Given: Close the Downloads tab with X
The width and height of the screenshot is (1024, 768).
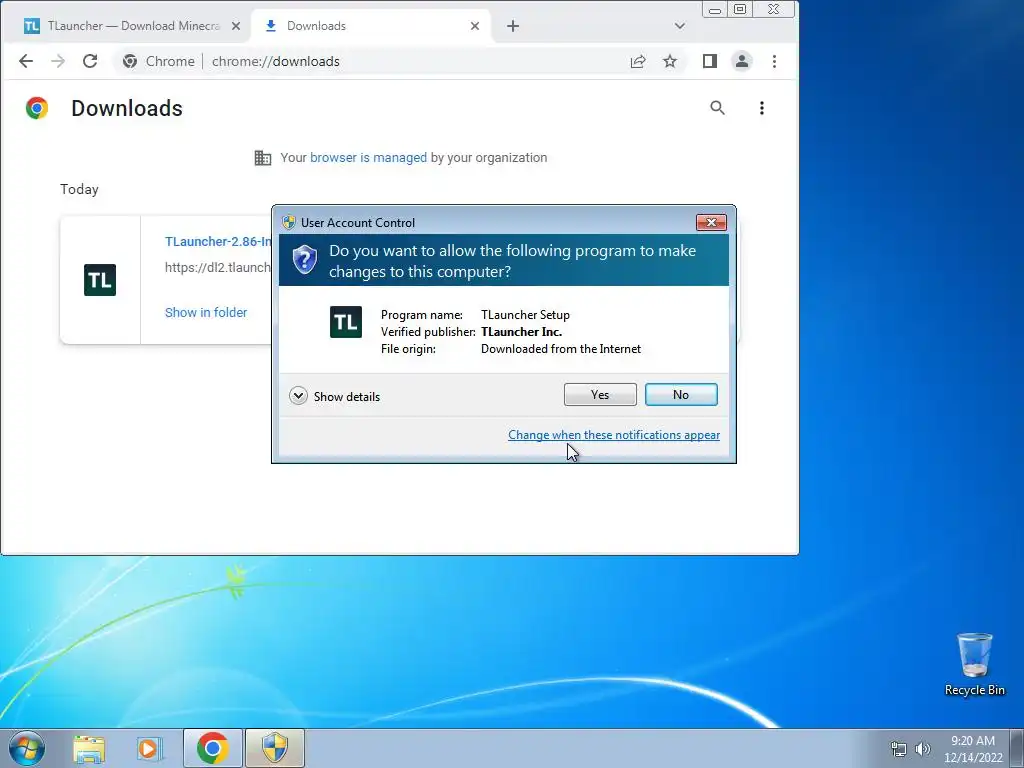Looking at the screenshot, I should point(475,26).
